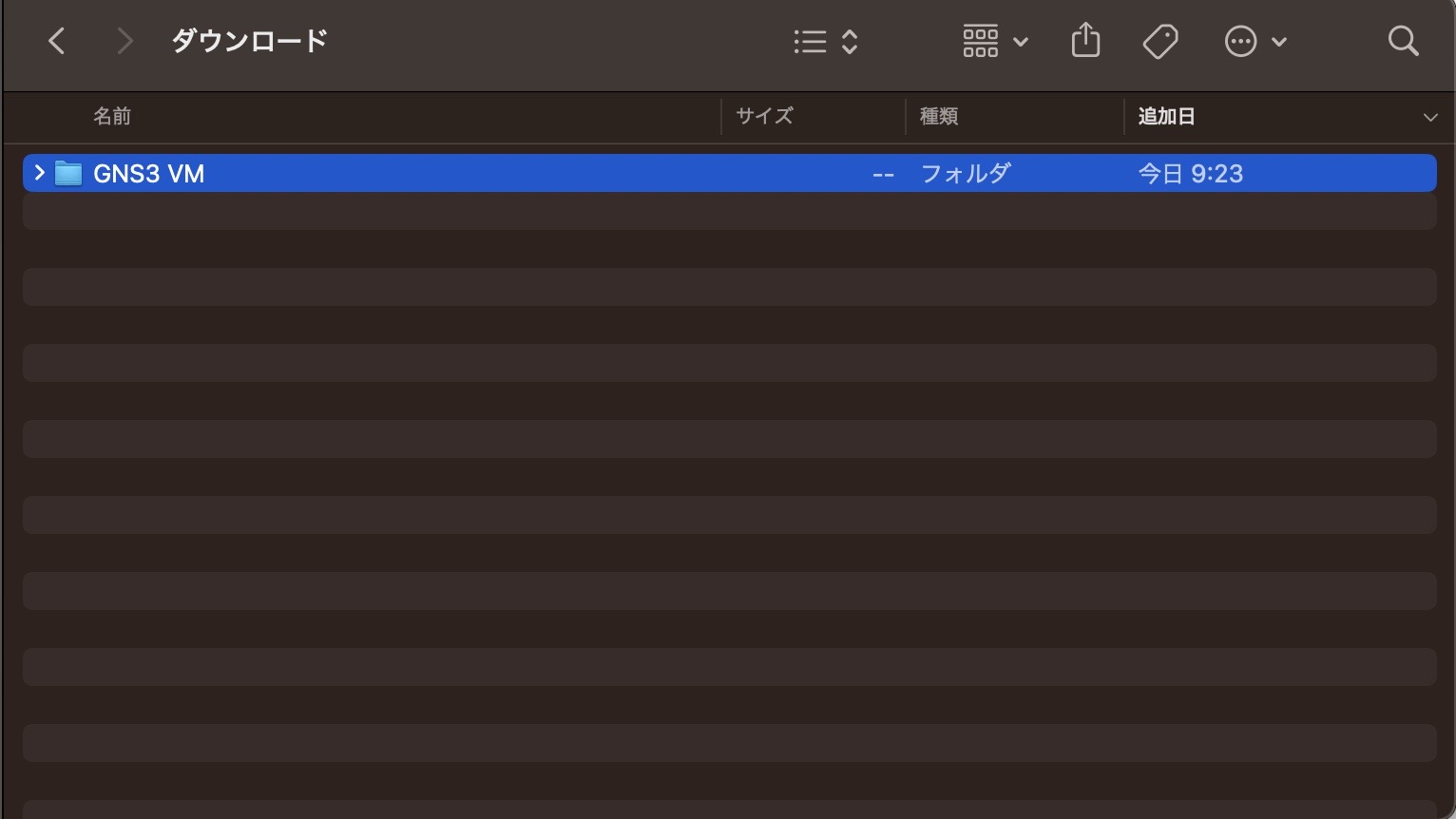Image resolution: width=1456 pixels, height=819 pixels.
Task: Click the sort direction chevron beside 追加日
Action: (x=1431, y=117)
